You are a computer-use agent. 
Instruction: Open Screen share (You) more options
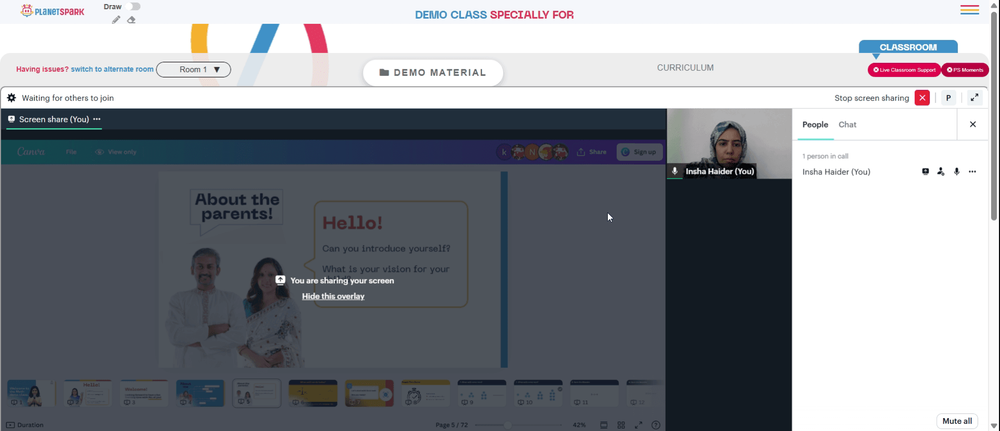point(97,119)
